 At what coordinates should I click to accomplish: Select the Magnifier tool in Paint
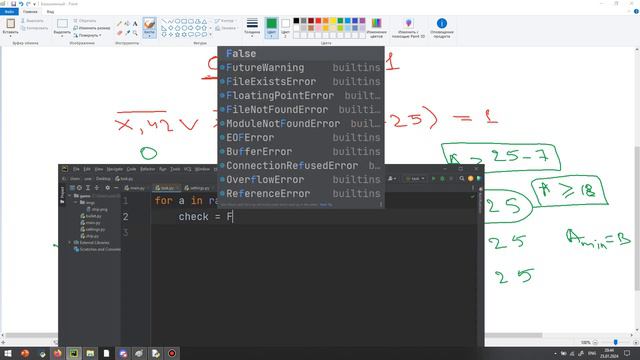coord(135,33)
